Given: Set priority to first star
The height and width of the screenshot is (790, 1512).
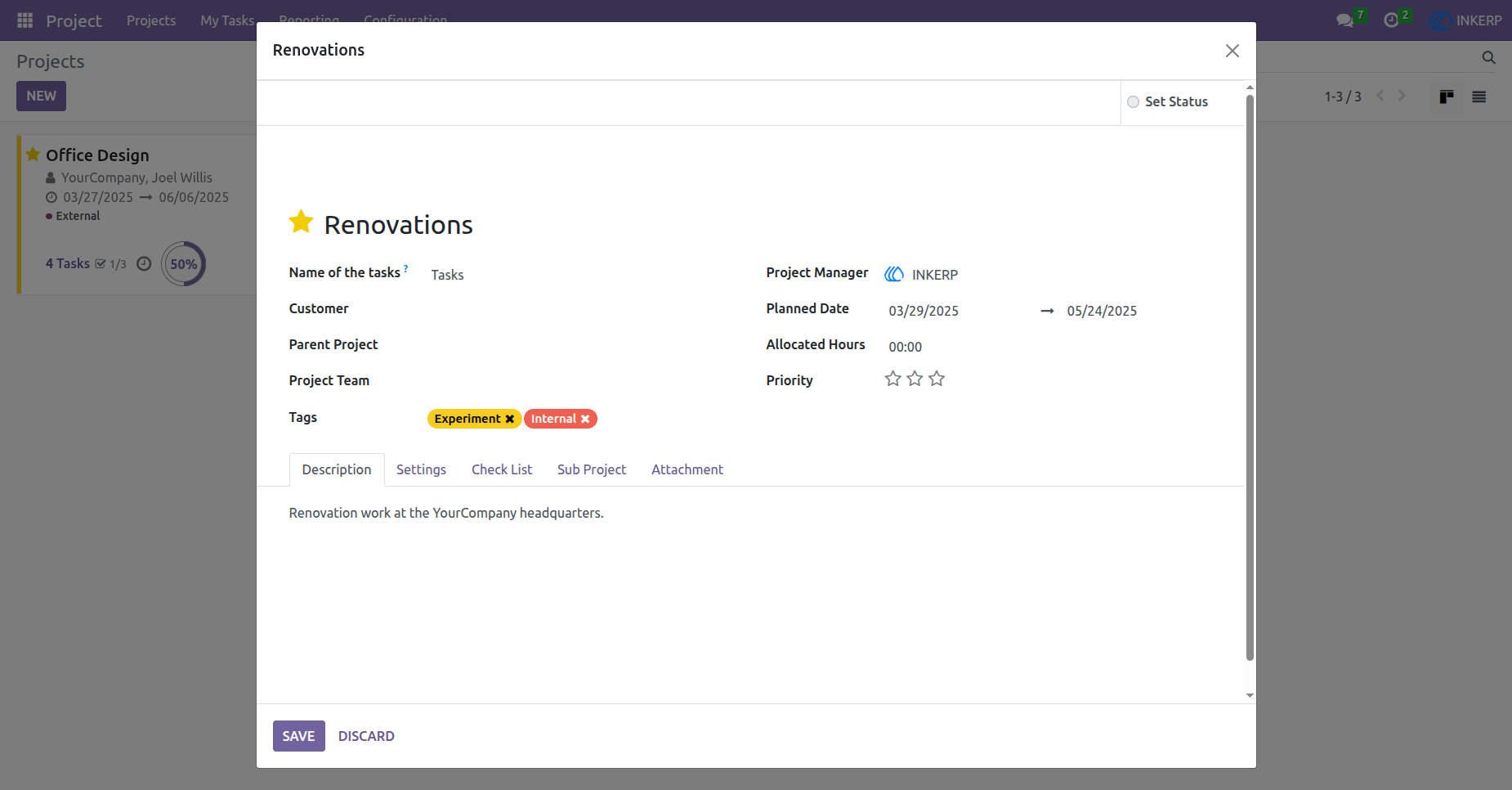Looking at the screenshot, I should point(892,379).
